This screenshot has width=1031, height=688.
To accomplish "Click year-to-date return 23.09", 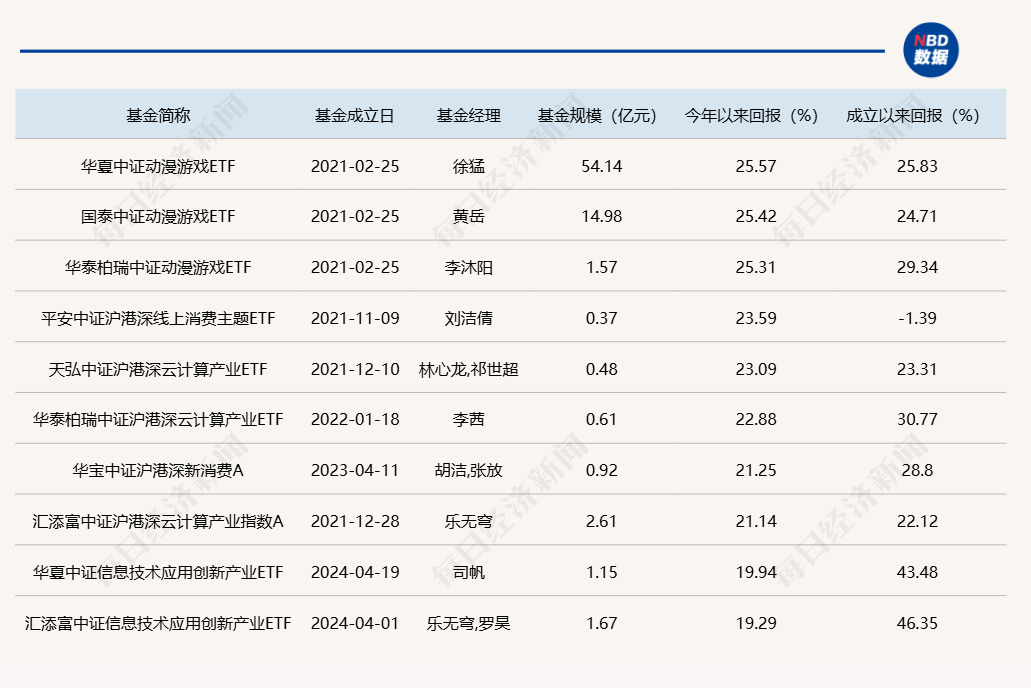I will tap(756, 370).
